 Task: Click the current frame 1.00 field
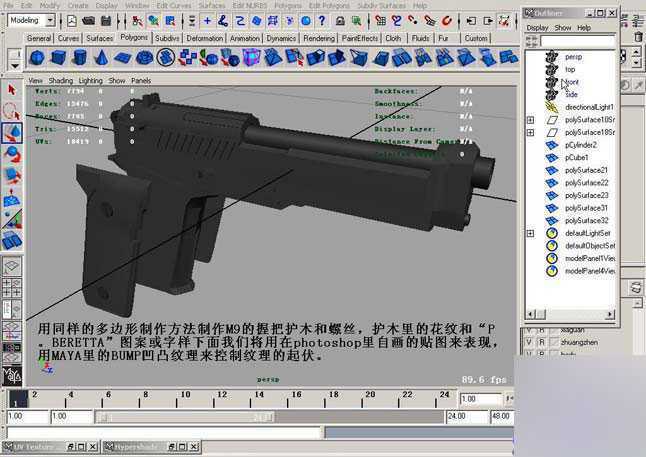click(480, 399)
